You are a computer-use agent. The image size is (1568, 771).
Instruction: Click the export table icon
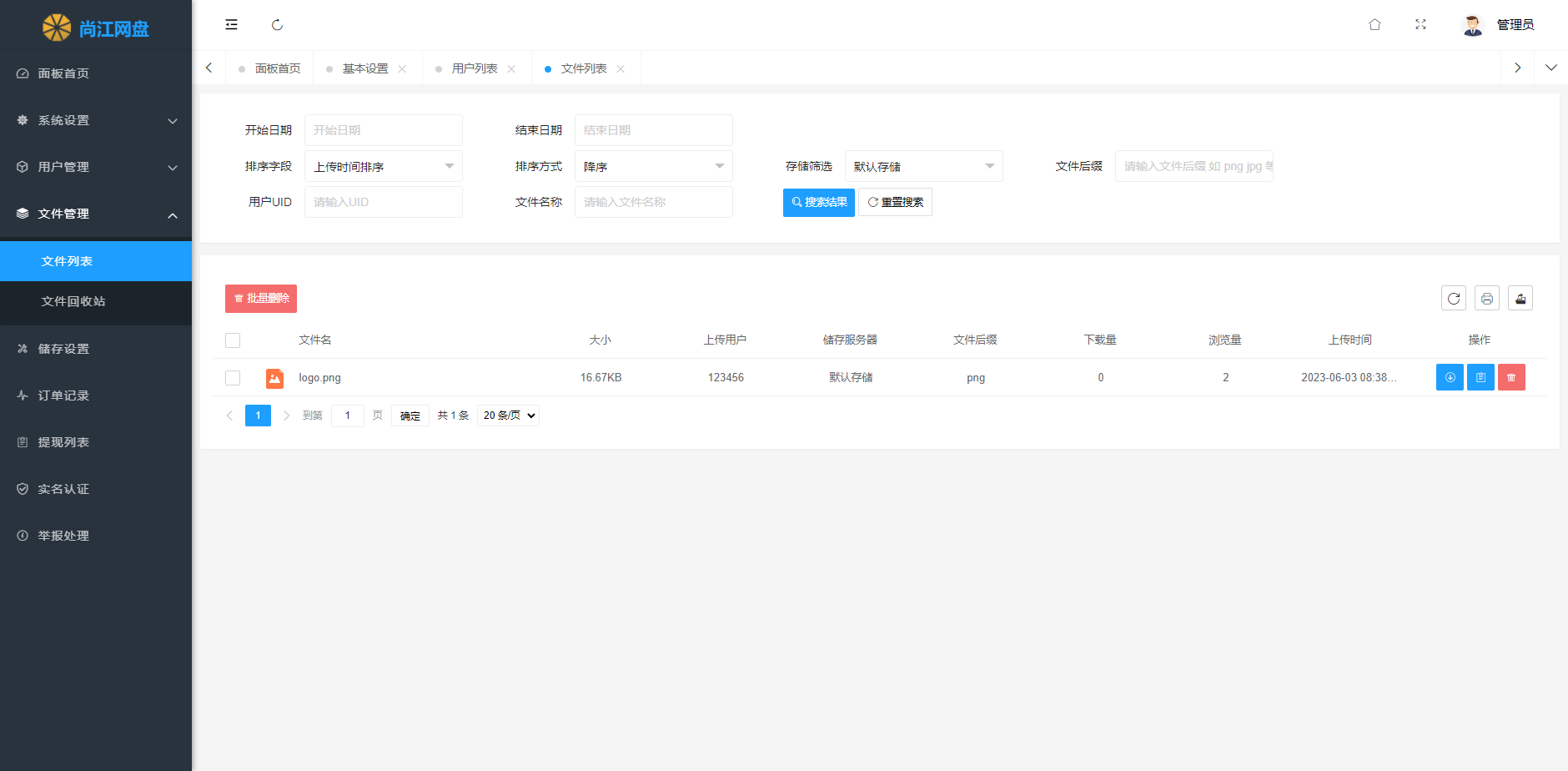[x=1520, y=299]
